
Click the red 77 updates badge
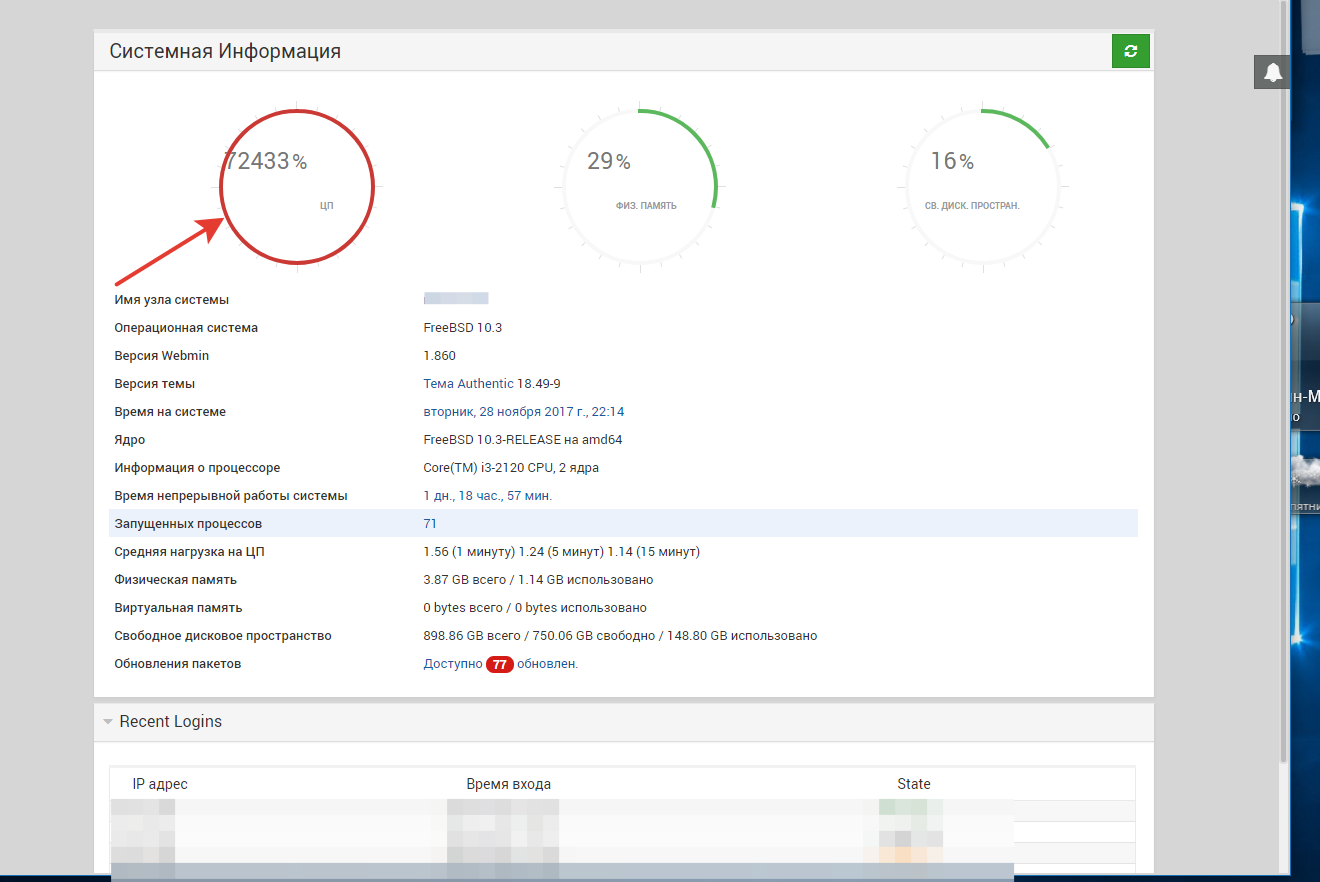tap(499, 664)
